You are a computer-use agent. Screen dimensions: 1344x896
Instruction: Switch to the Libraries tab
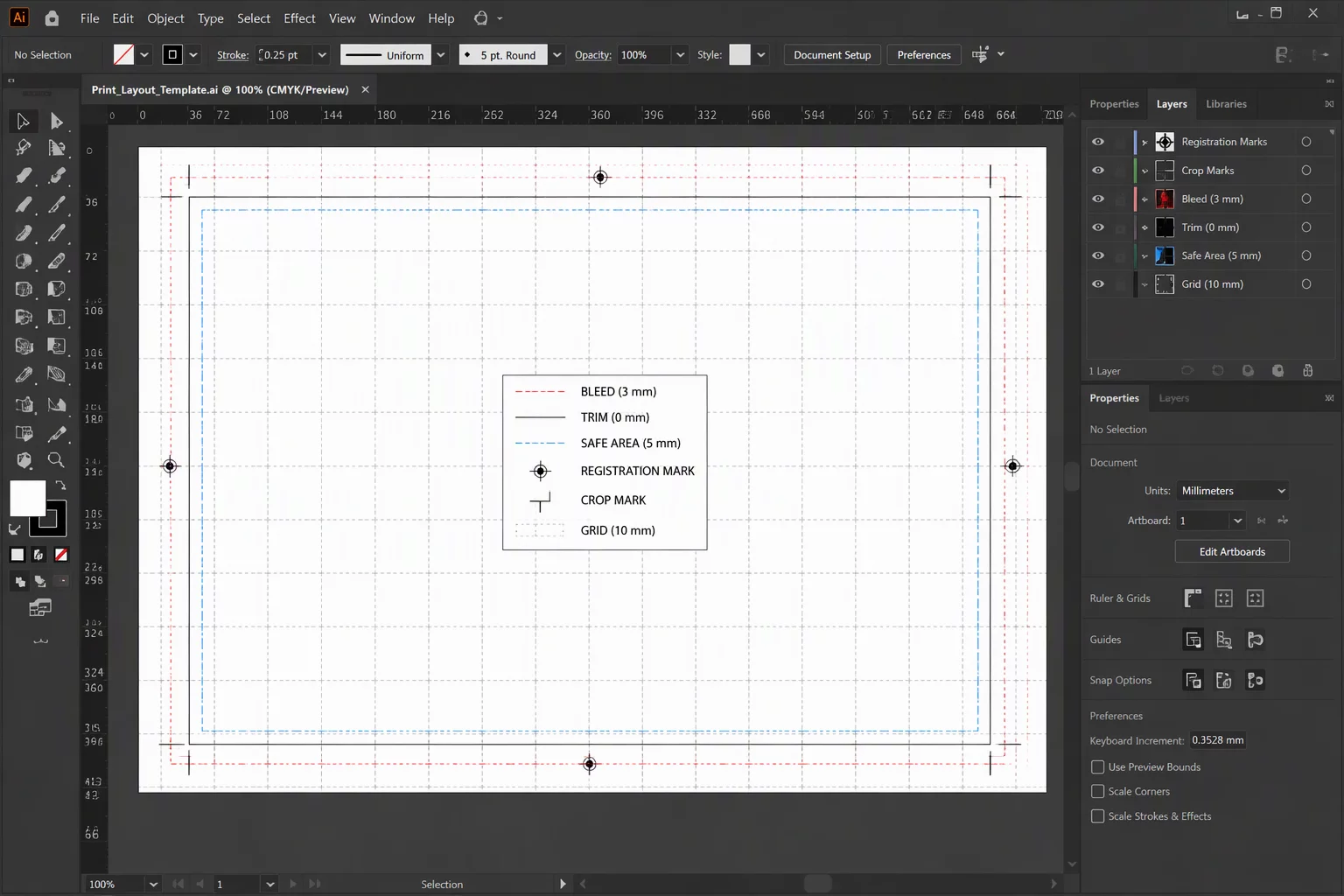tap(1226, 104)
